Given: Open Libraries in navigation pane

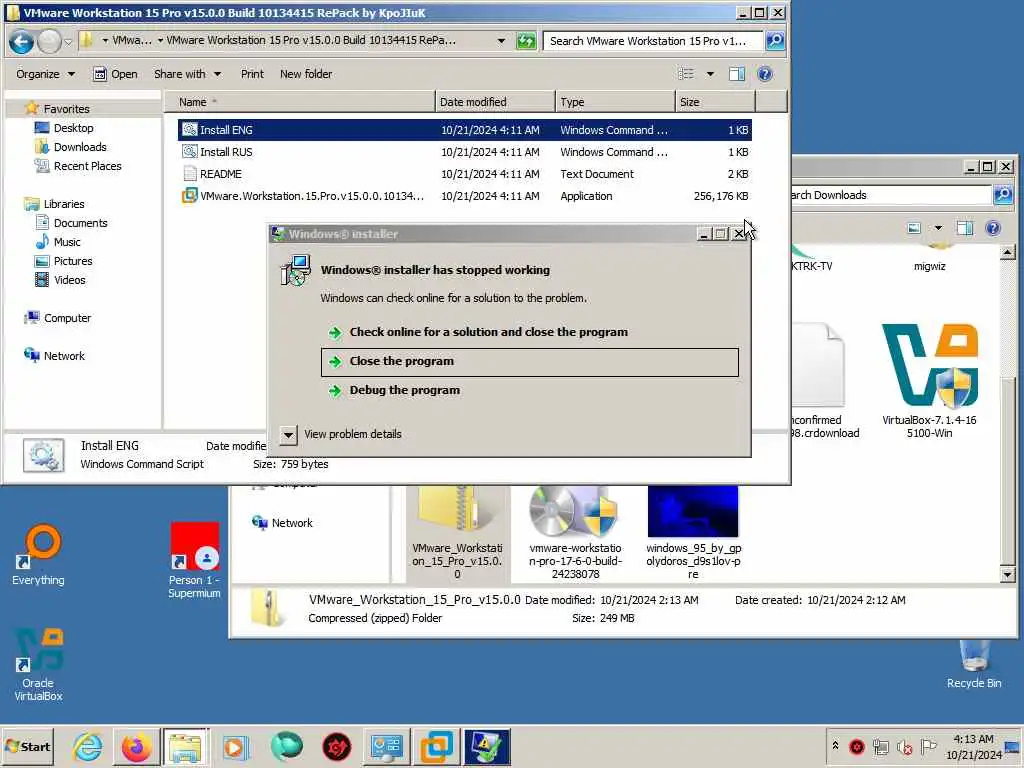Looking at the screenshot, I should 63,204.
